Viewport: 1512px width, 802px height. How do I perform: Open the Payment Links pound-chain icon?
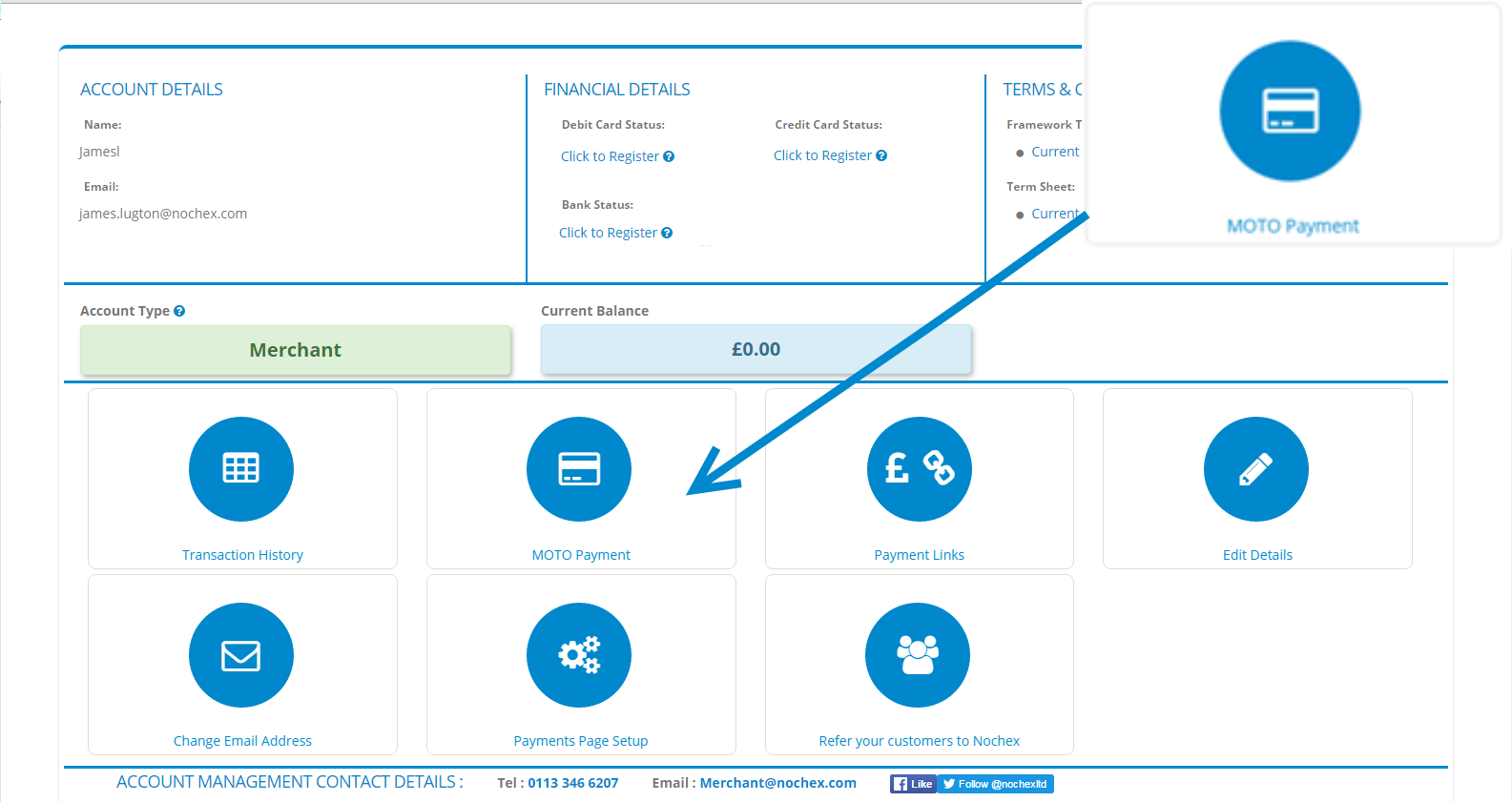click(x=920, y=469)
